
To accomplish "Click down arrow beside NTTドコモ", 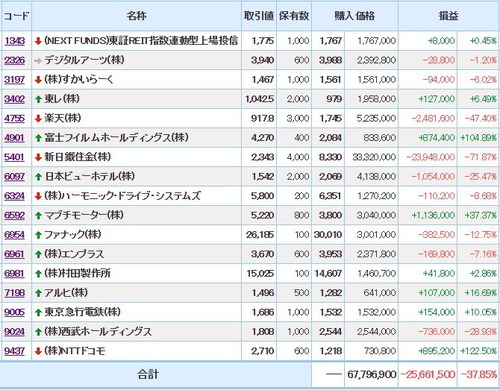I will click(x=38, y=351).
